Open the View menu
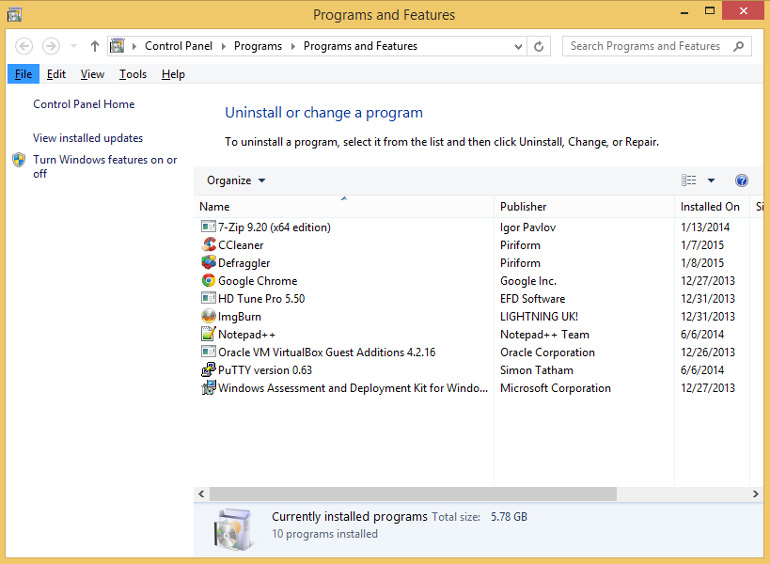The height and width of the screenshot is (564, 770). click(92, 74)
